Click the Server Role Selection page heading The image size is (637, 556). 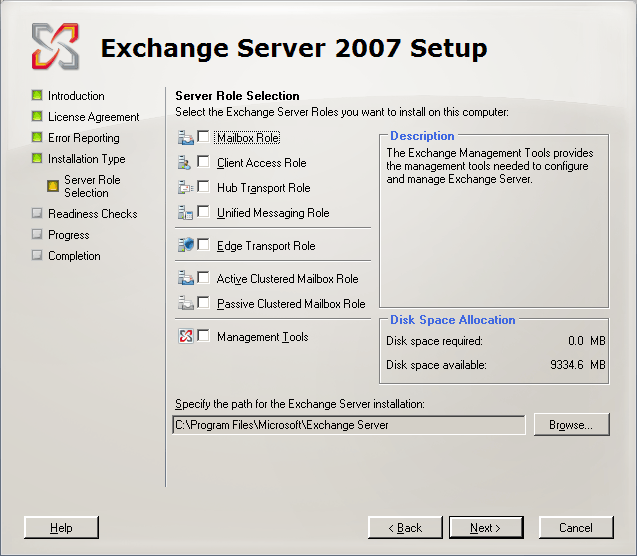coord(237,96)
